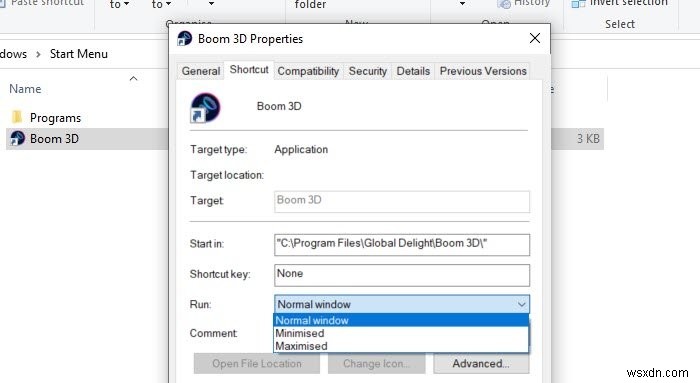The height and width of the screenshot is (383, 700).
Task: Collapse the Run combo box arrow
Action: click(521, 304)
